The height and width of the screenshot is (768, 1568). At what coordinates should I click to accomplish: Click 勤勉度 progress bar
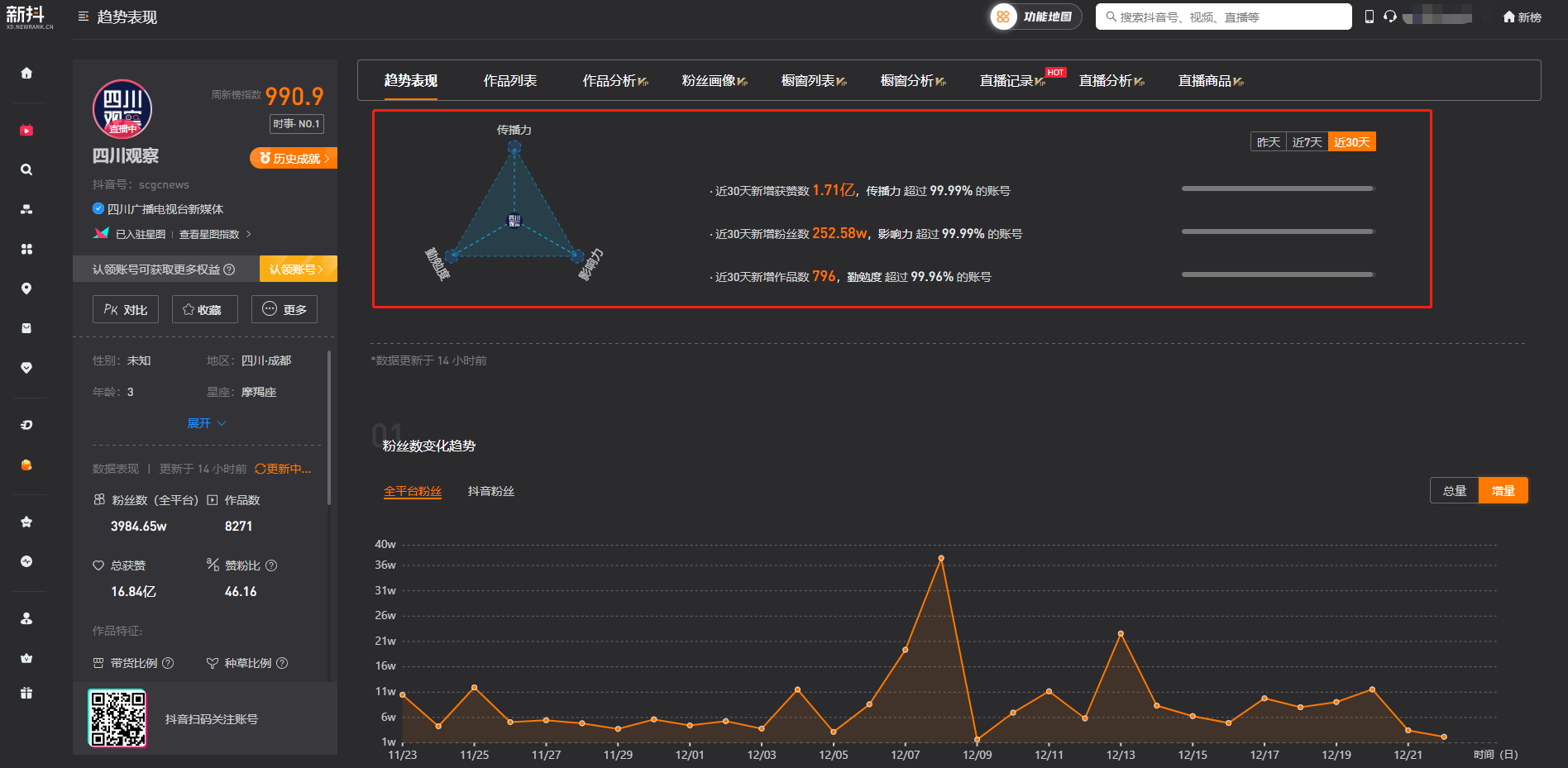[x=1279, y=274]
